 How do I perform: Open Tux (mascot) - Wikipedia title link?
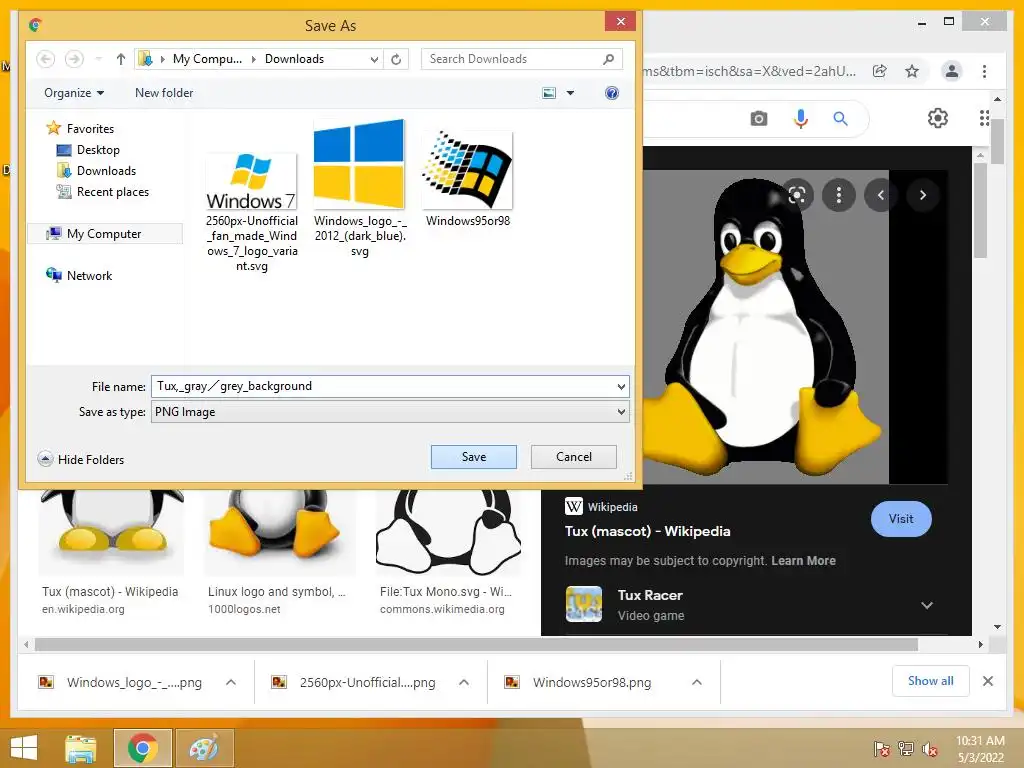(647, 531)
